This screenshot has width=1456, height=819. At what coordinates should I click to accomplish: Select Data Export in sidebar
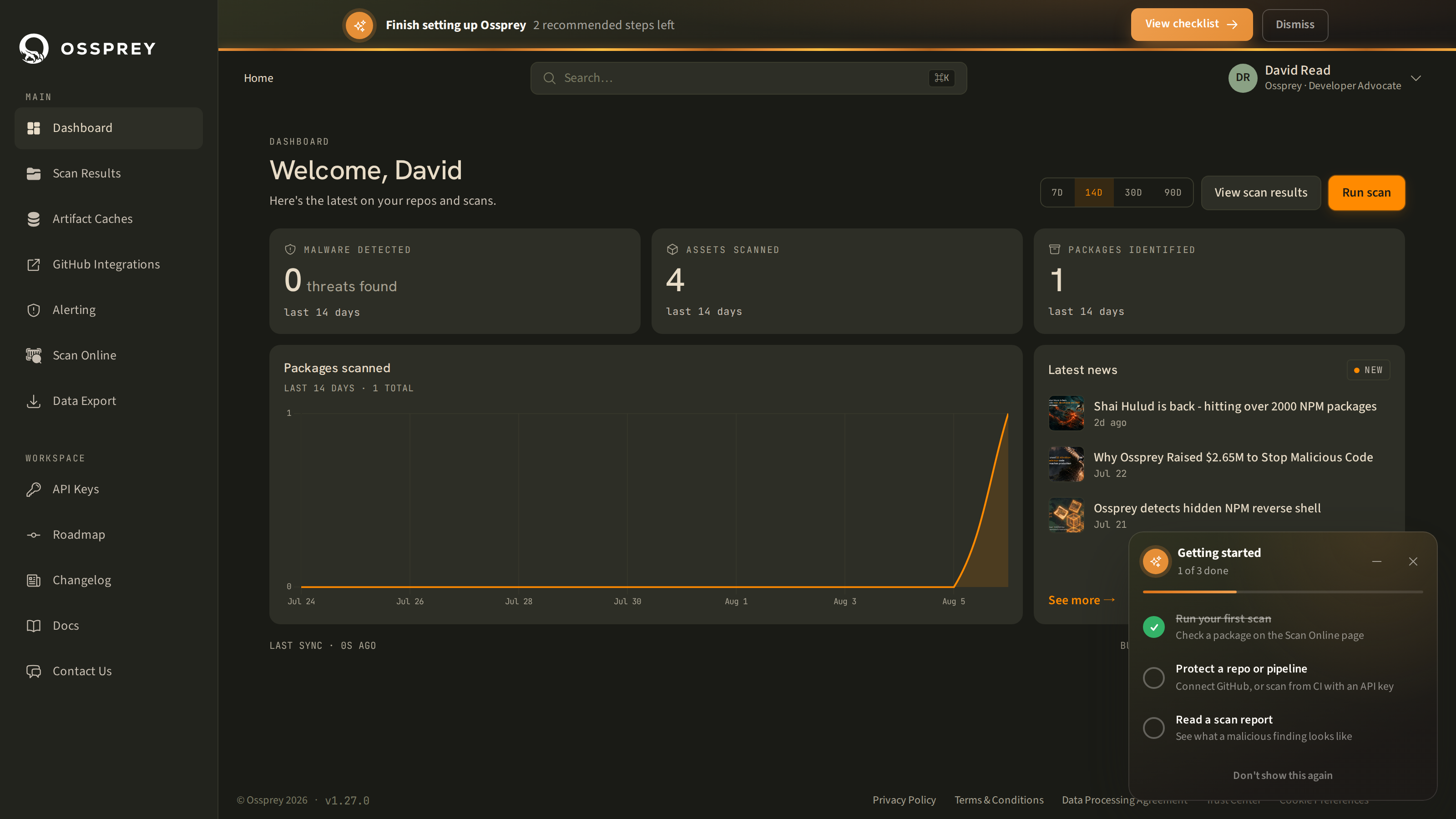109,401
